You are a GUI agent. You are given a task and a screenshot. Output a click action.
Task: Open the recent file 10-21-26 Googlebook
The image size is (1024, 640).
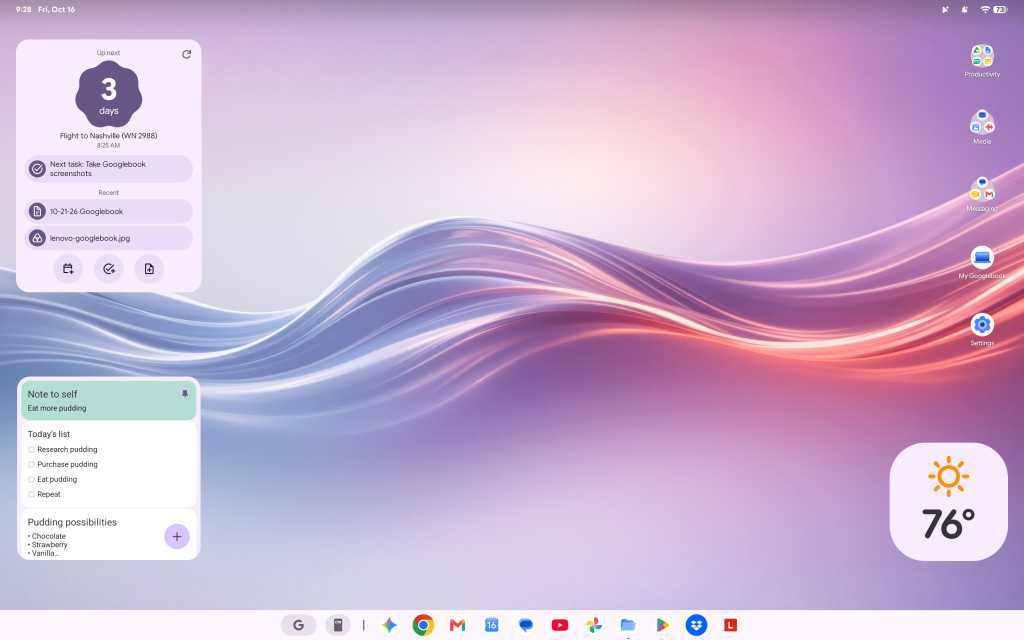pos(109,212)
